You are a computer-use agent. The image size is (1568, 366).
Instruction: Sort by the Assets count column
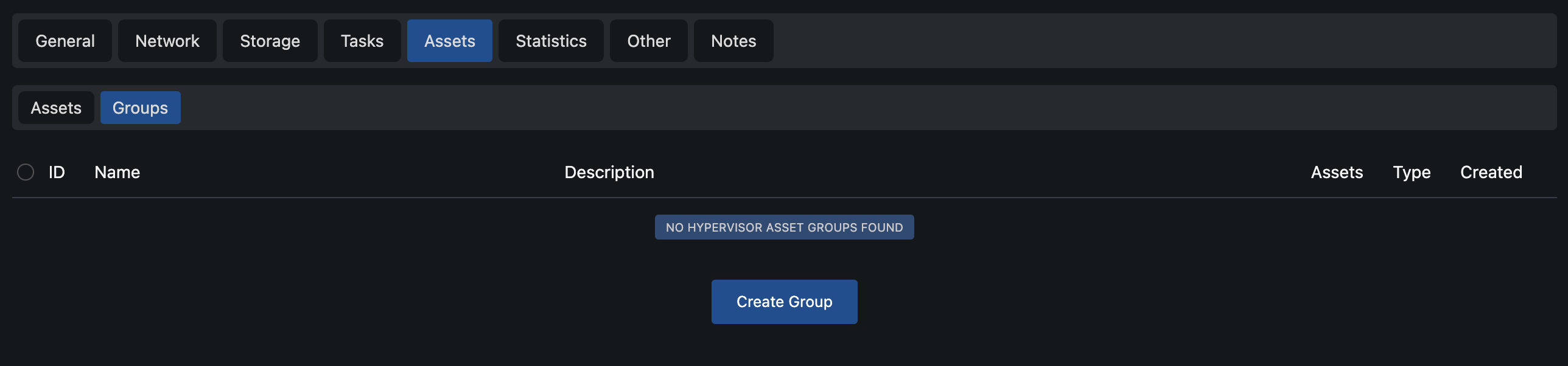coord(1337,172)
